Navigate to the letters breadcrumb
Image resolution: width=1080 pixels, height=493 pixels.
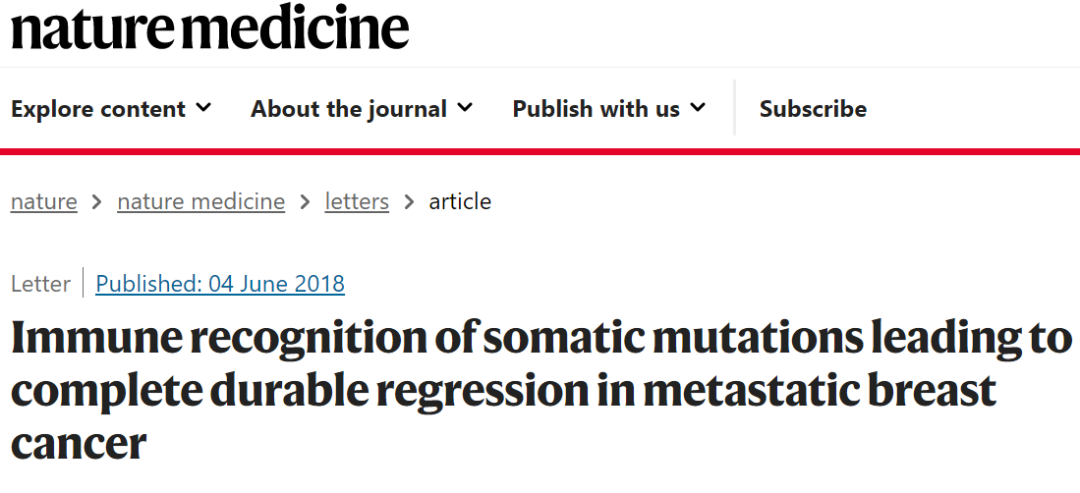point(357,201)
